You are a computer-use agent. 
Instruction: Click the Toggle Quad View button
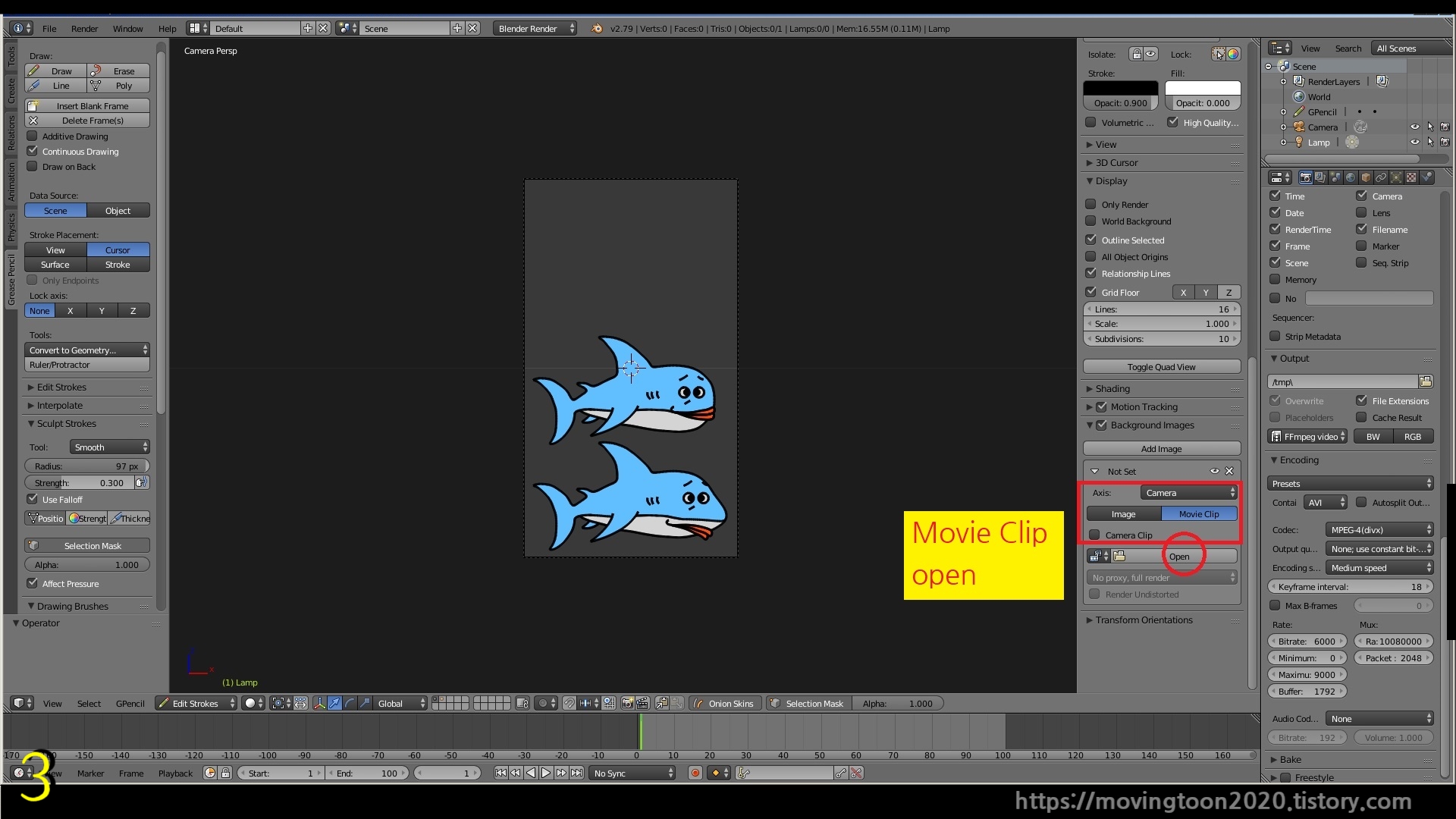click(x=1161, y=366)
